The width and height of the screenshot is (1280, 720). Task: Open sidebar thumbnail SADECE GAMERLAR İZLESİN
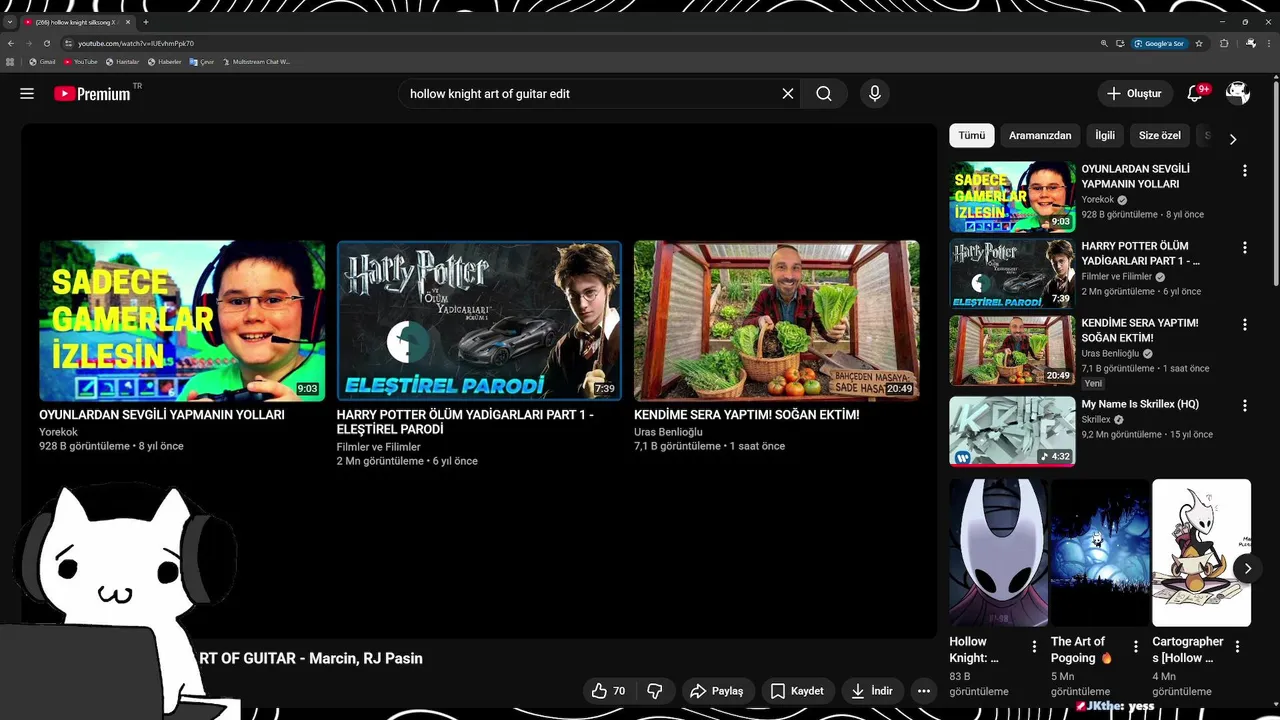(1012, 197)
